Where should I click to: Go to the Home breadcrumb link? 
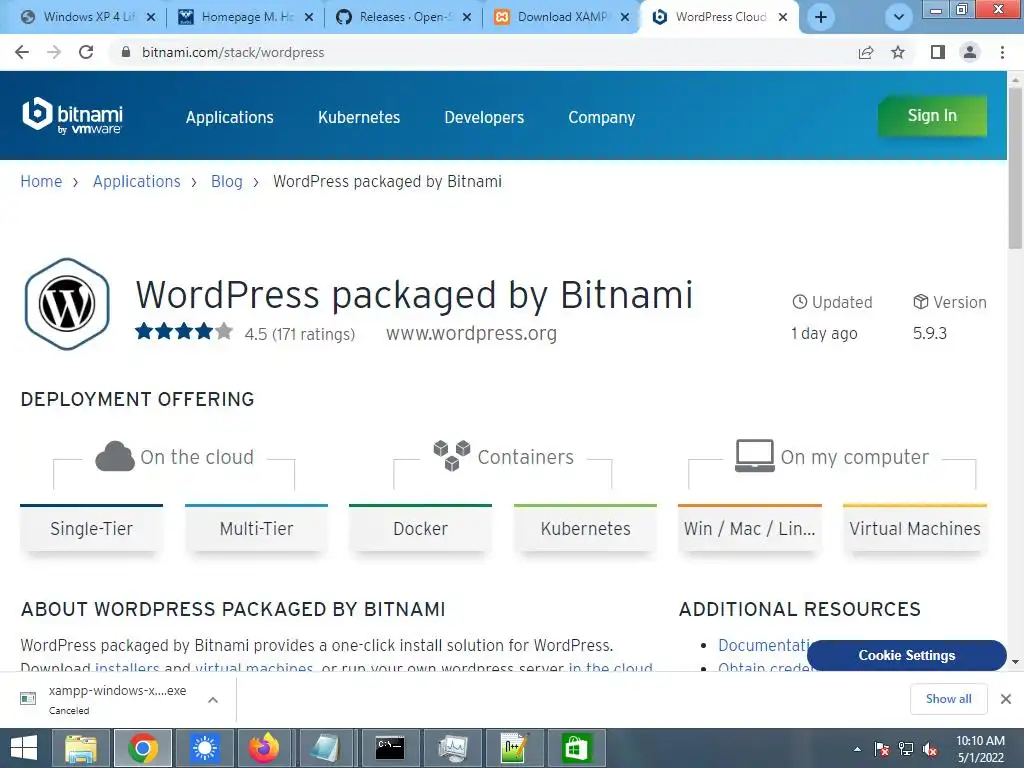[41, 182]
